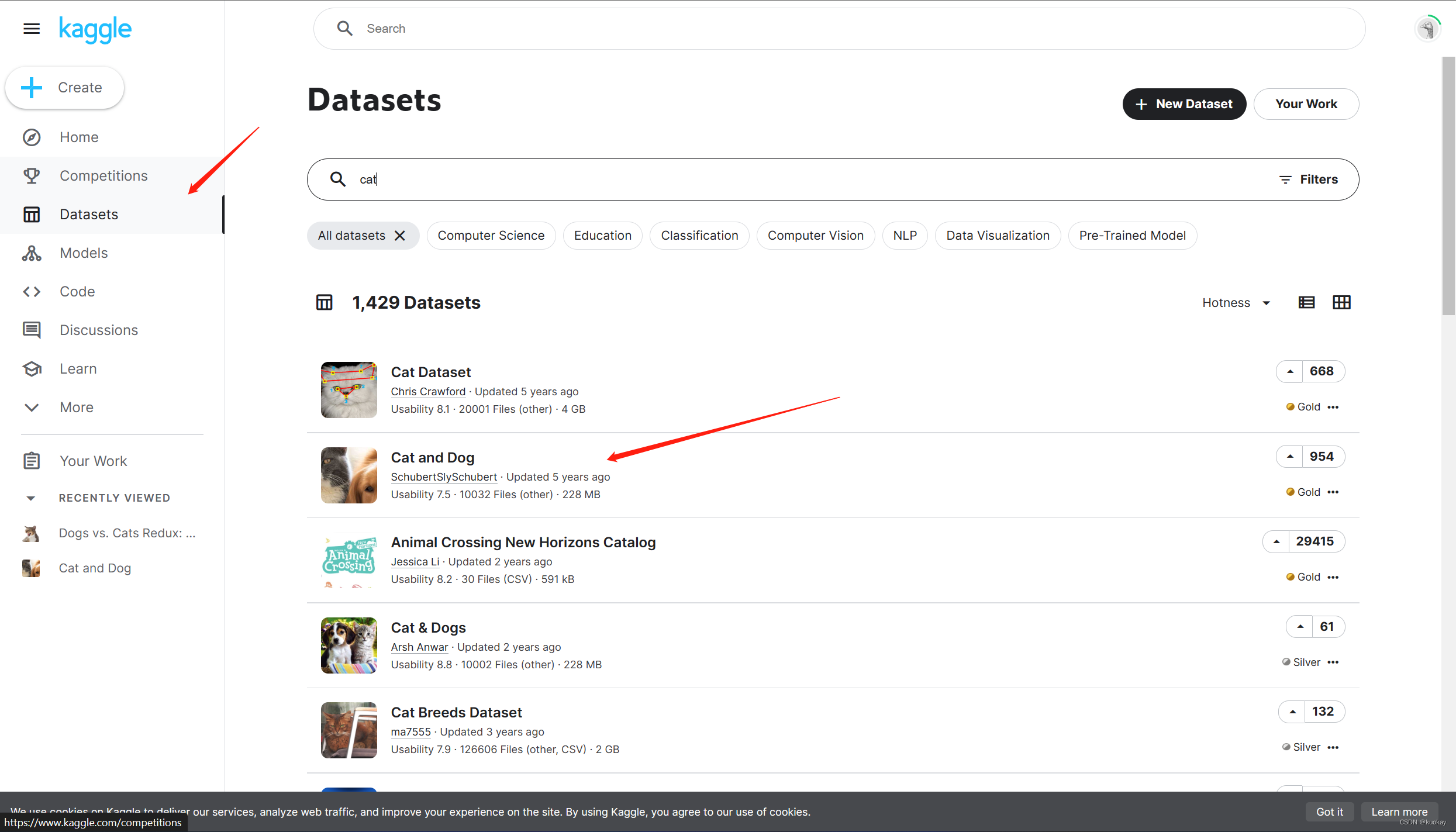Select the Computer Vision tag chip
This screenshot has height=832, width=1456.
816,236
